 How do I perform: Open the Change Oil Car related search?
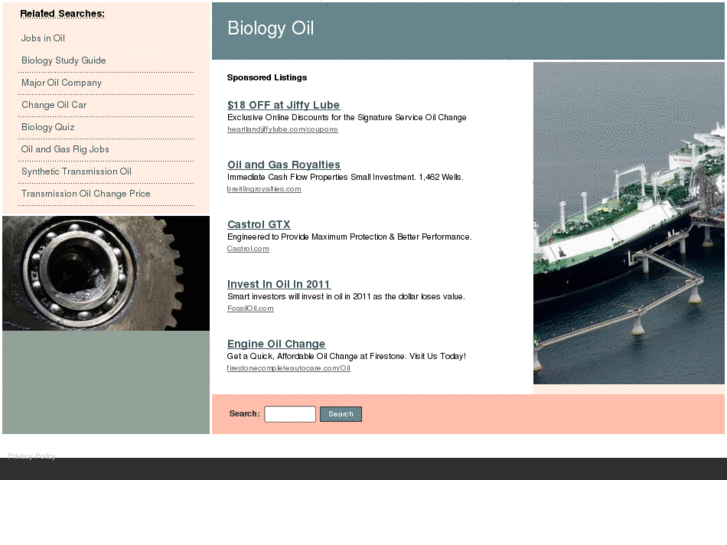point(54,105)
